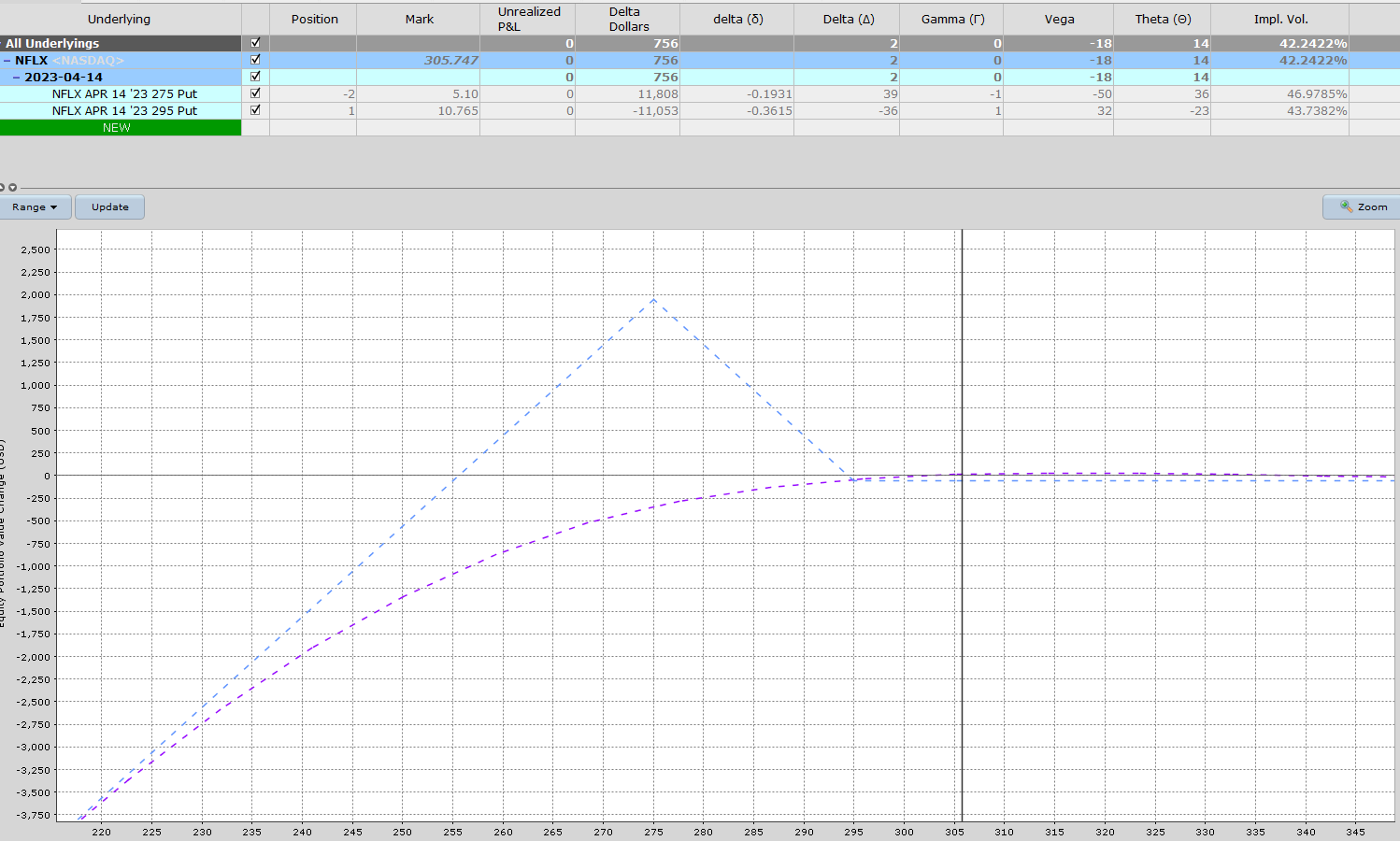
Task: Click the vertical current-price marker line on chart
Action: click(962, 525)
